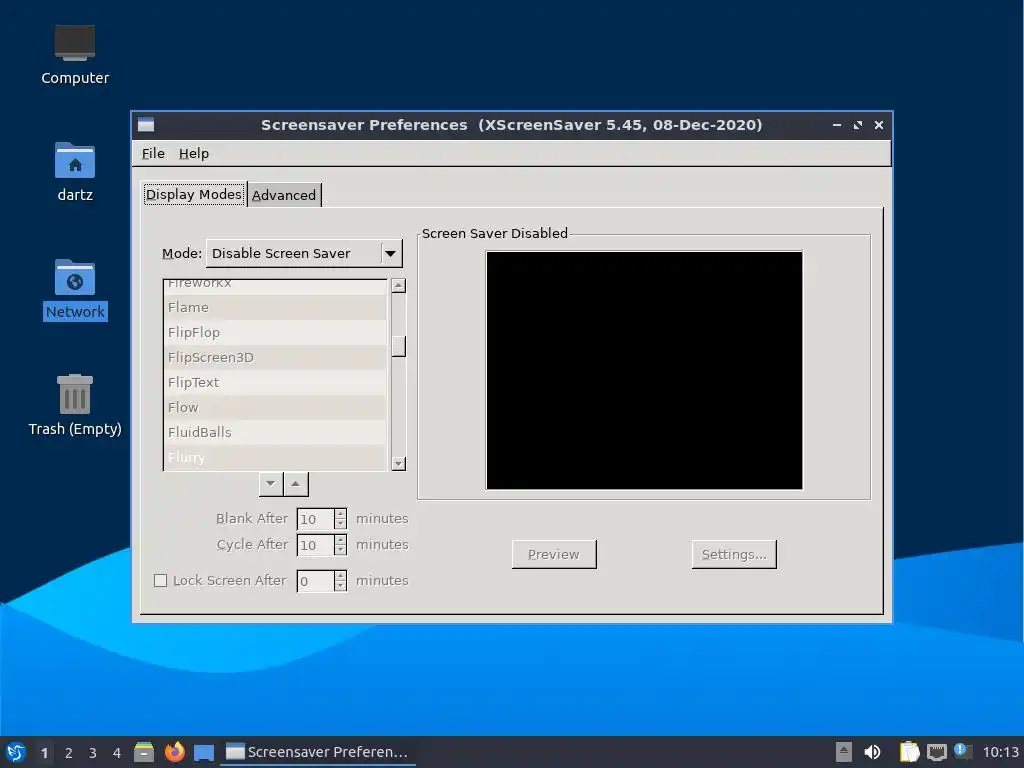Screen dimensions: 1024x768
Task: Open the network status tray icon
Action: click(x=936, y=752)
